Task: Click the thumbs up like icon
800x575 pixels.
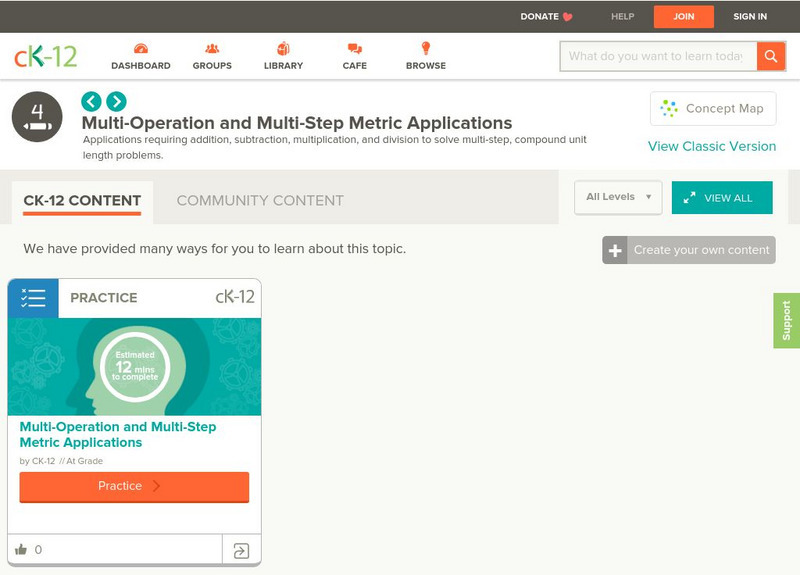Action: [x=21, y=549]
